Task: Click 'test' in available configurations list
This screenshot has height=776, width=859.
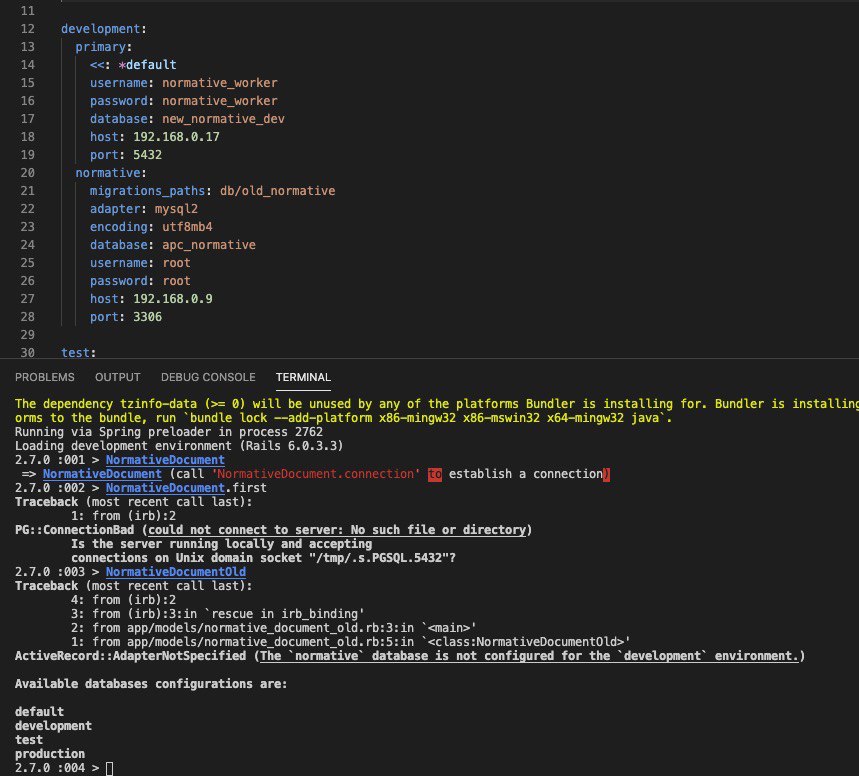Action: point(28,740)
